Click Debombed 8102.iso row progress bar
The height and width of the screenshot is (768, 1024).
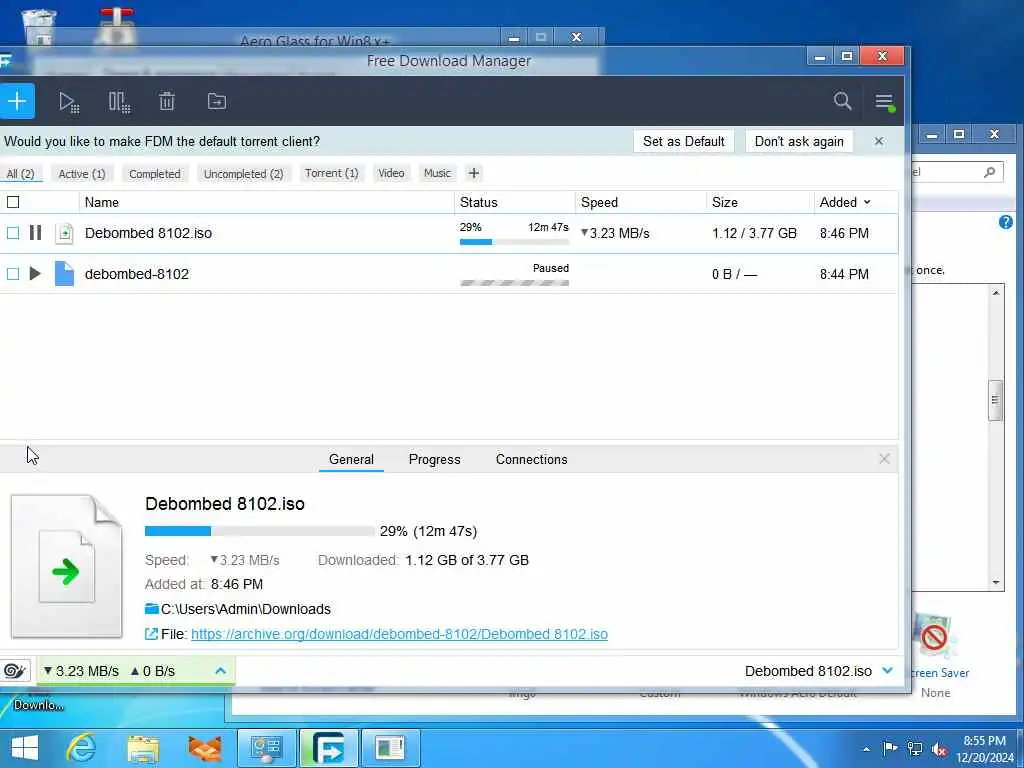(x=515, y=242)
